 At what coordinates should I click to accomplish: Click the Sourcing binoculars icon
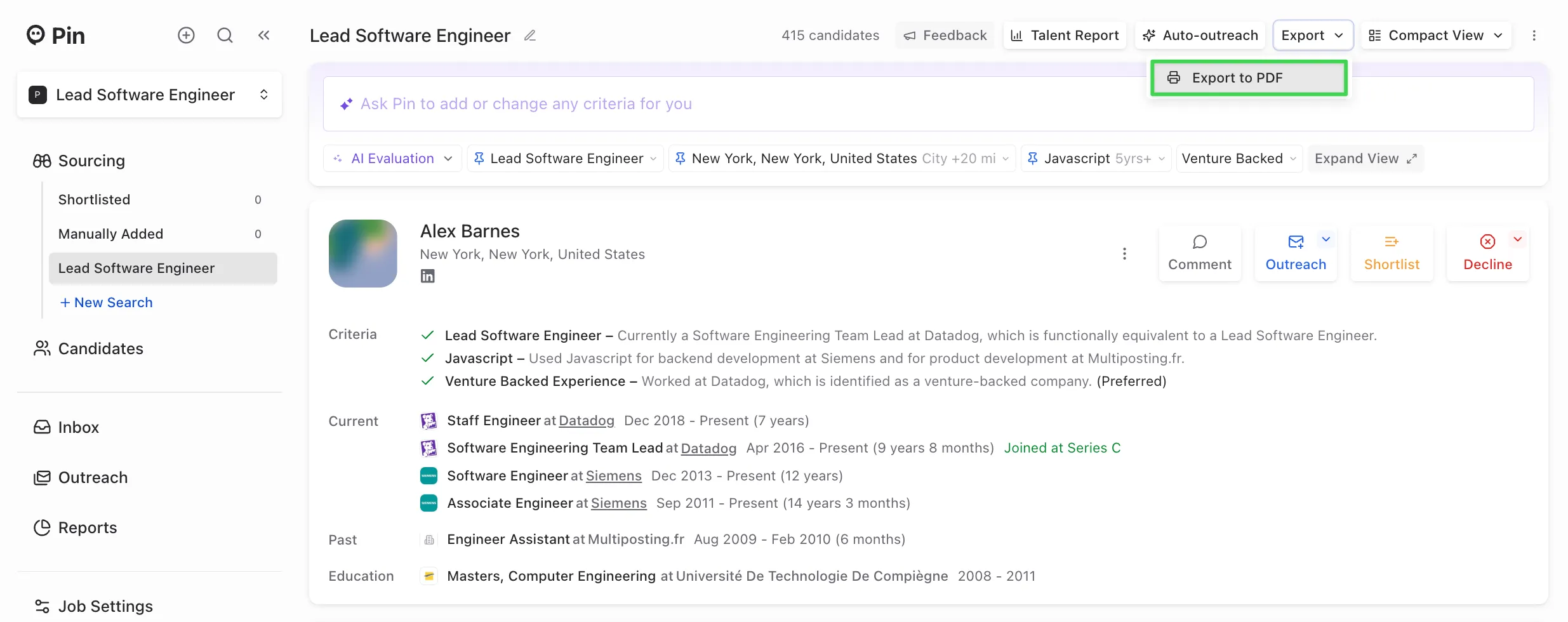coord(42,161)
